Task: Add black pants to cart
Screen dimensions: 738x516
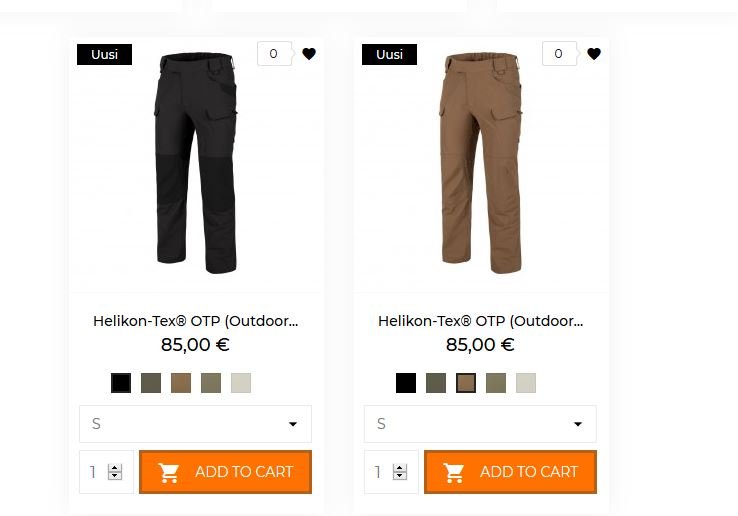Action: click(225, 472)
